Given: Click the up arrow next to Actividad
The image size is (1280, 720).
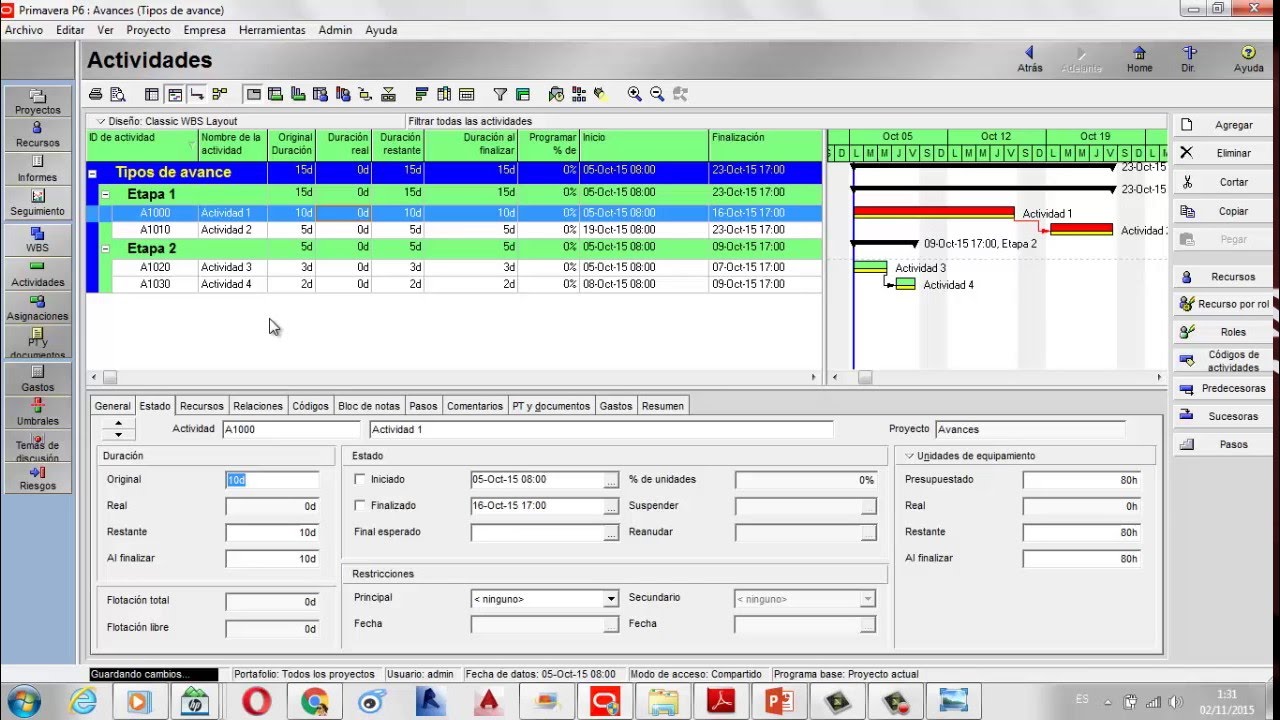Looking at the screenshot, I should coord(118,424).
